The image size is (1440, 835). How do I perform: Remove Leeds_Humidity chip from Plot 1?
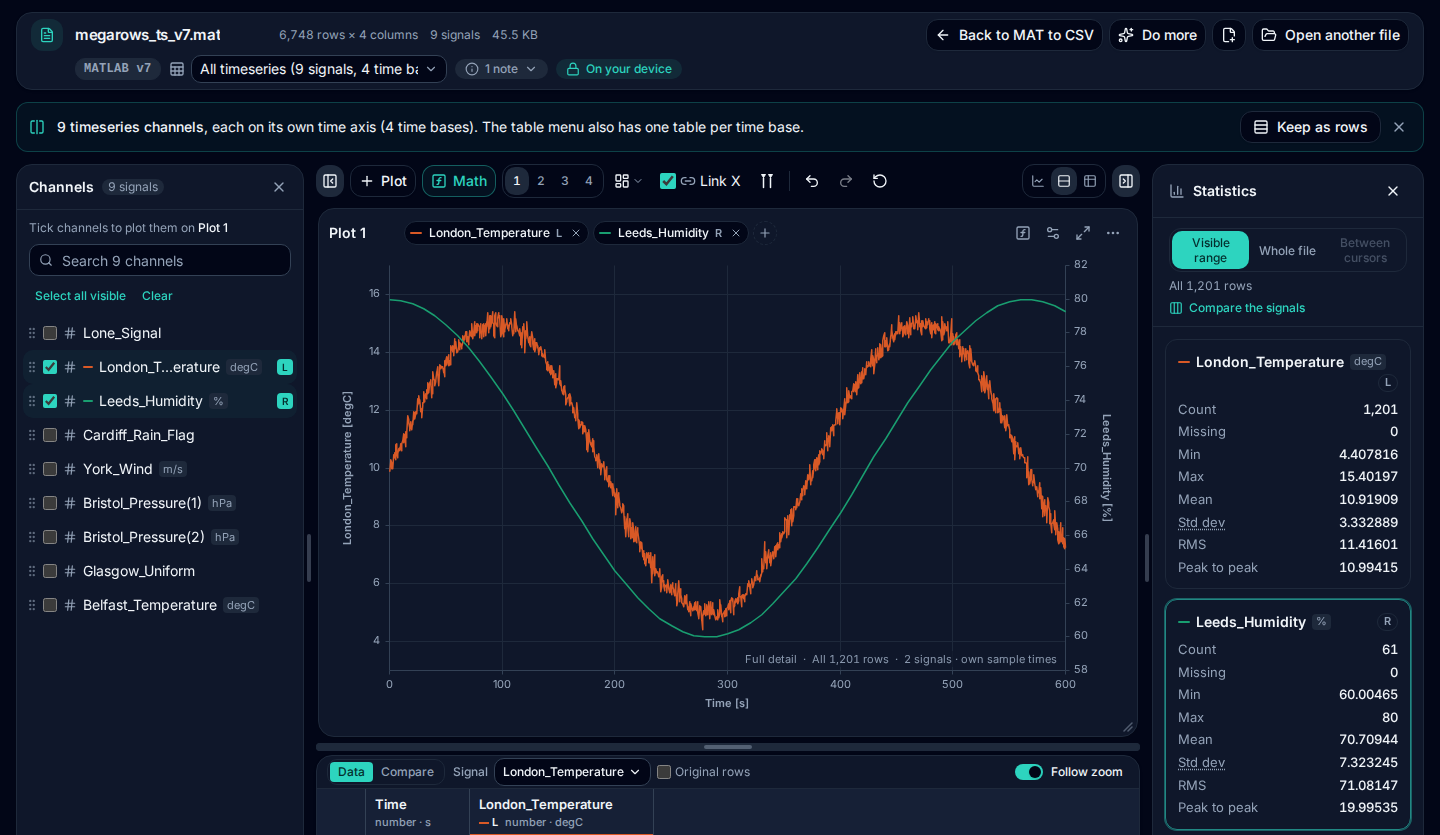pos(736,233)
